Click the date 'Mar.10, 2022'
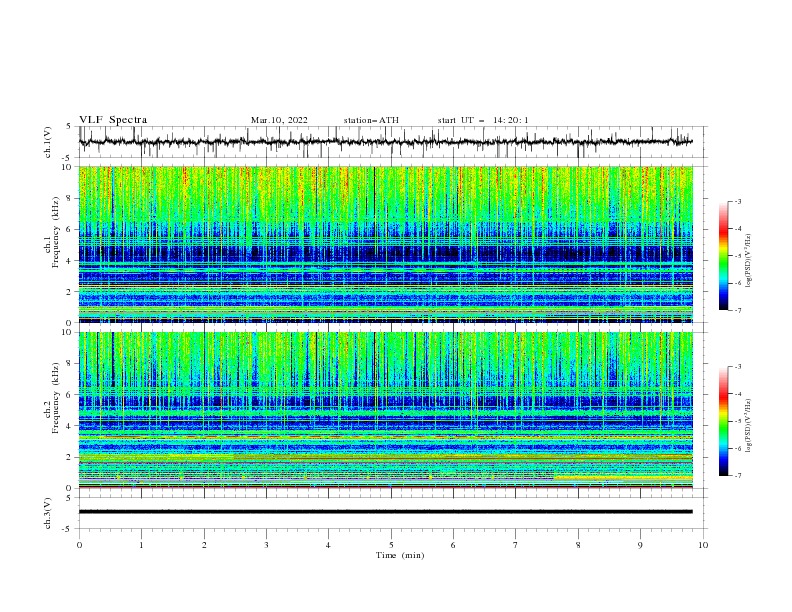The image size is (792, 612). point(279,120)
